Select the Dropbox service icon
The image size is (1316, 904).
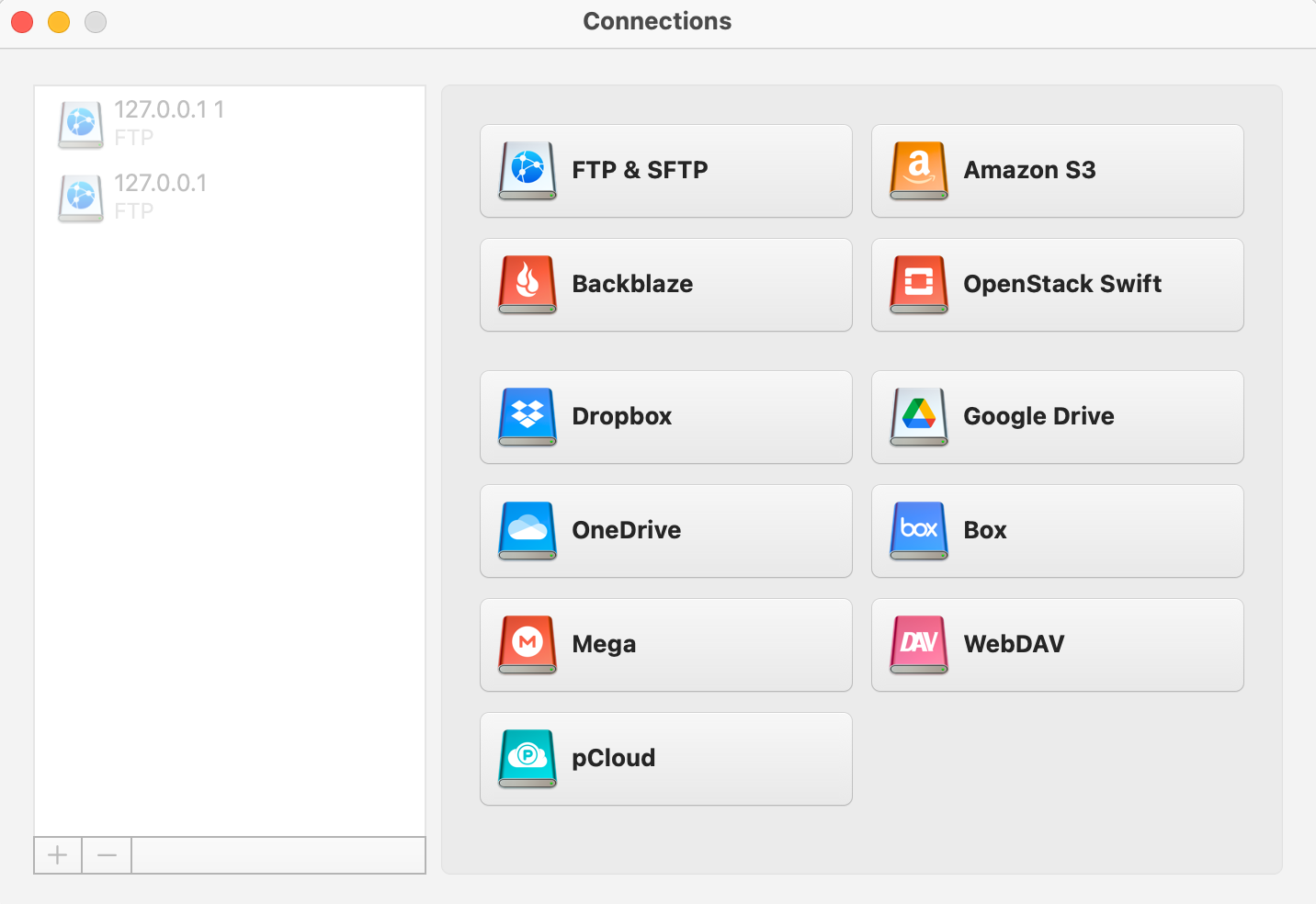(x=665, y=417)
